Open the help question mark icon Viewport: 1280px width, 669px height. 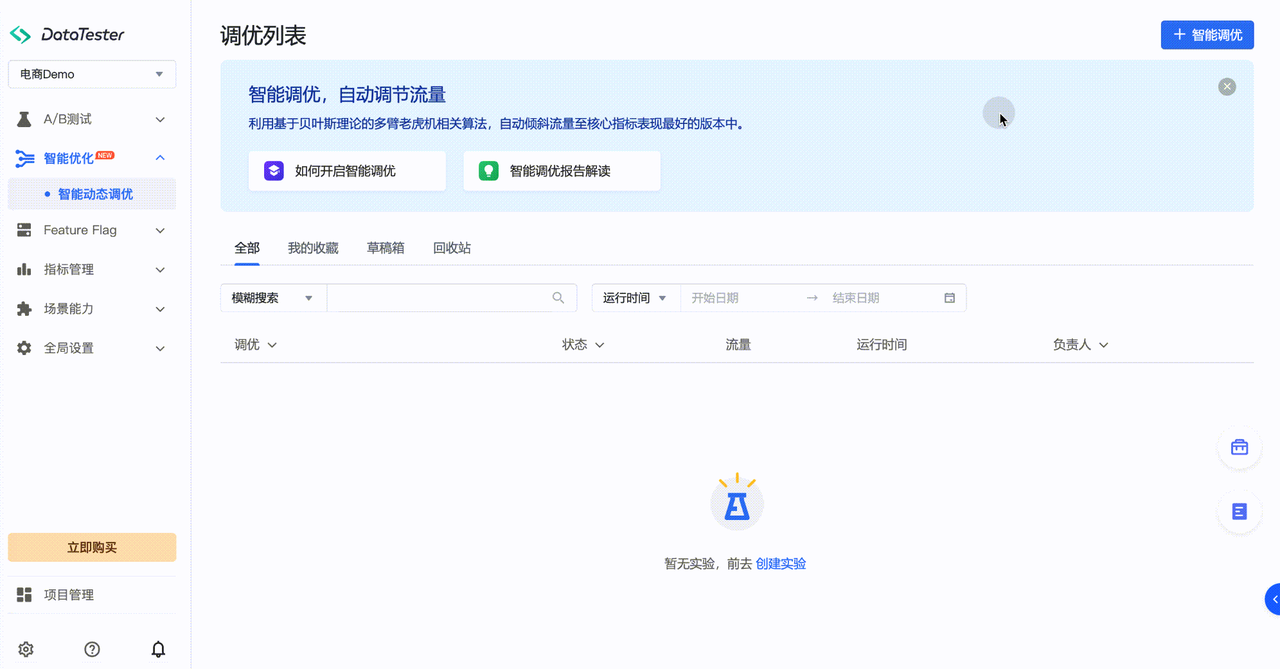pyautogui.click(x=92, y=649)
